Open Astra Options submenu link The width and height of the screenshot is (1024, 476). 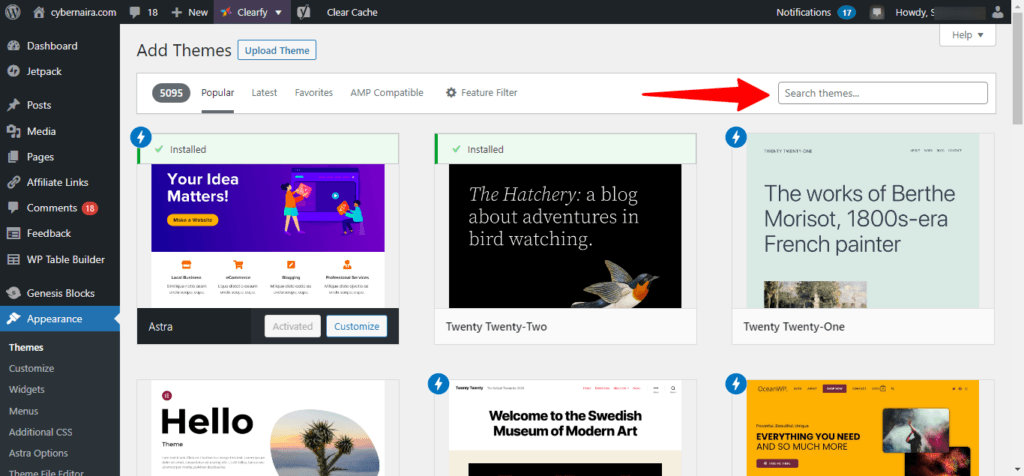pos(39,452)
